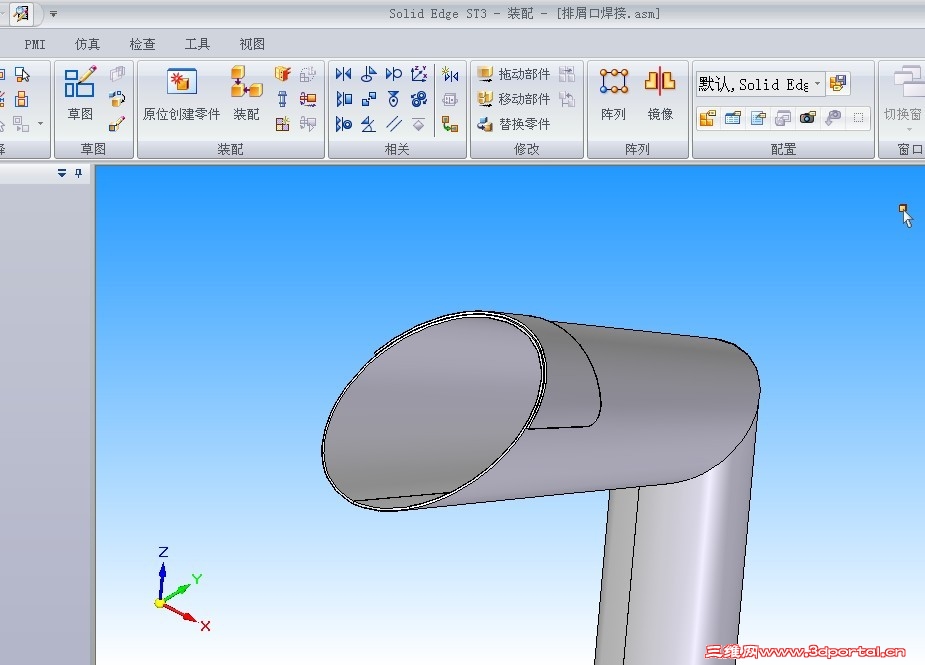
Task: Switch to the 仿真 ribbon tab
Action: point(87,44)
